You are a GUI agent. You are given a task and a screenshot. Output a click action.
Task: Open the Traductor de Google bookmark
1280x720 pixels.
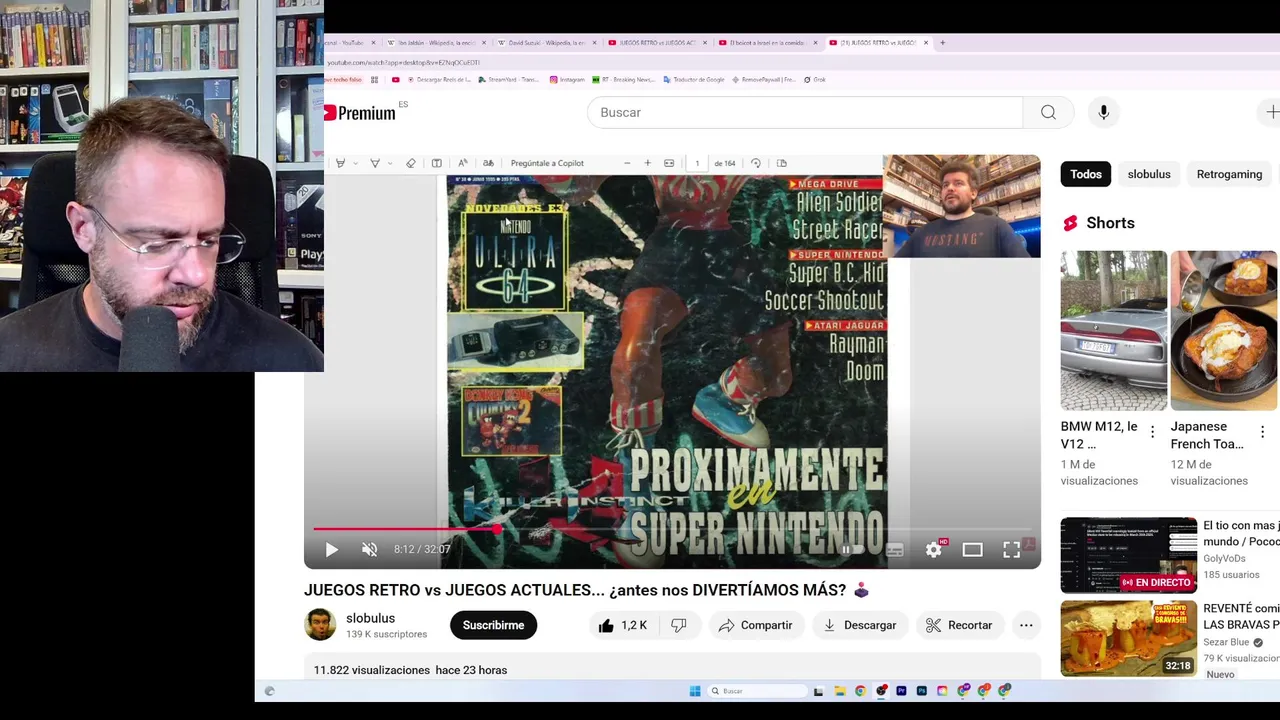pos(693,79)
